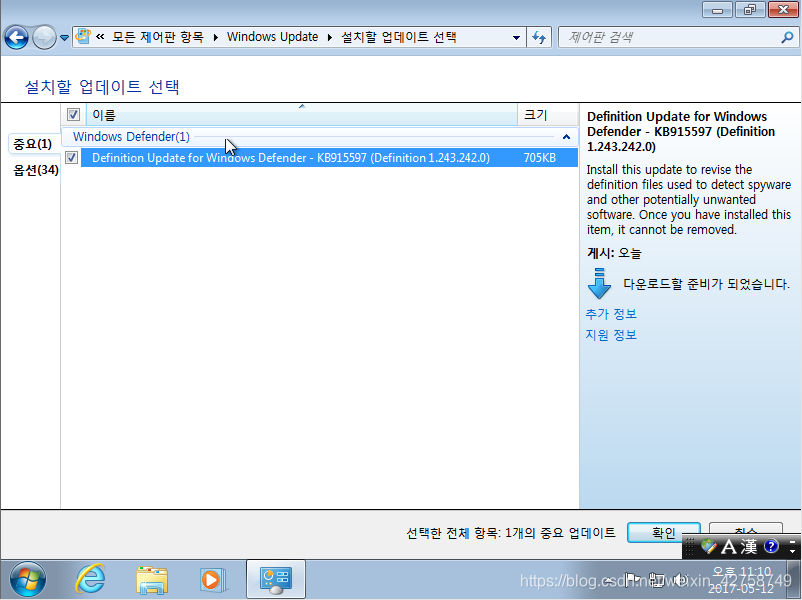Expand breadcrumb arrow after '모든 제어판 항목'
802x600 pixels.
pyautogui.click(x=215, y=37)
